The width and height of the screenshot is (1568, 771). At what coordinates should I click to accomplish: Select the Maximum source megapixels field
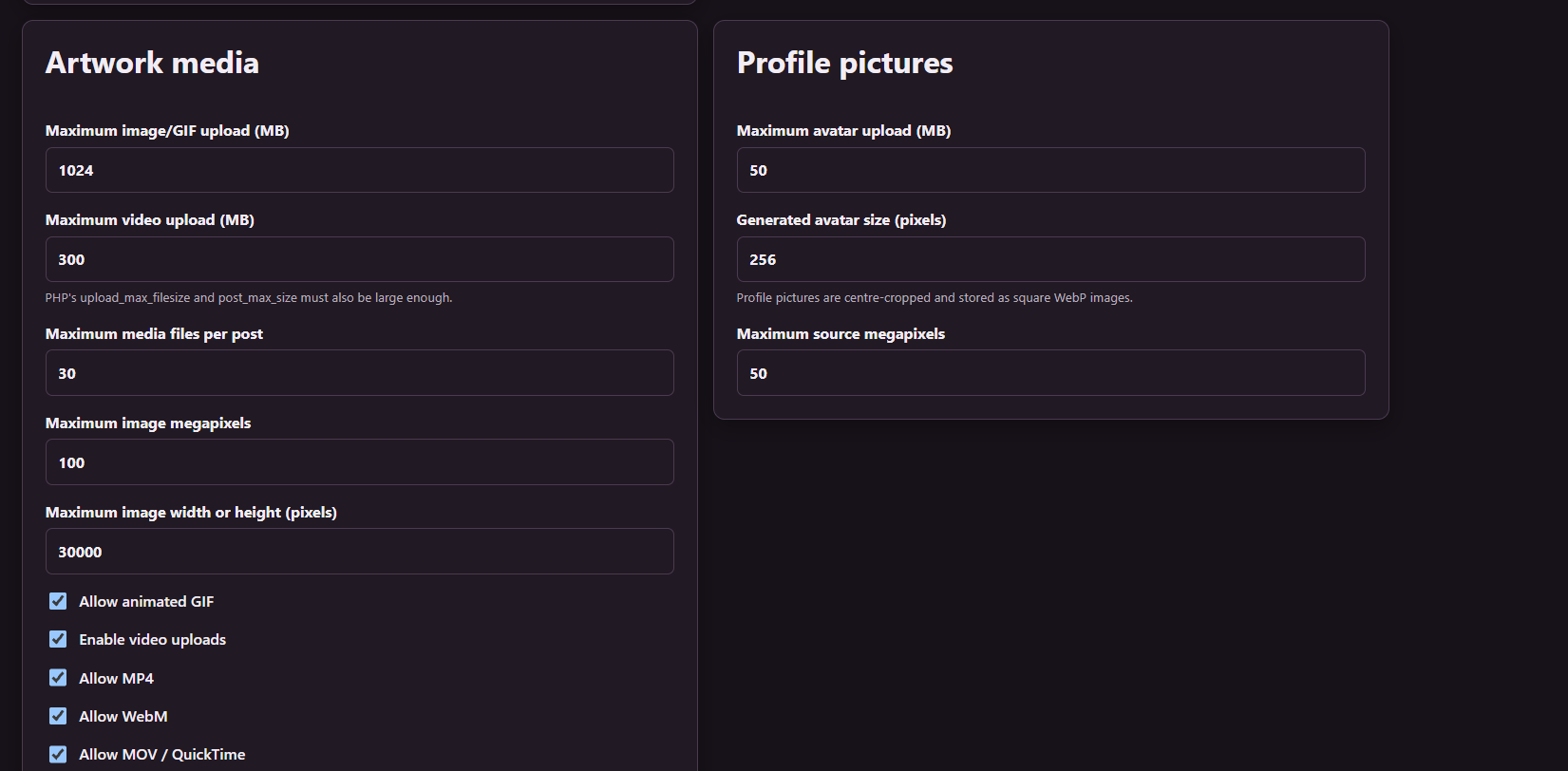1050,373
